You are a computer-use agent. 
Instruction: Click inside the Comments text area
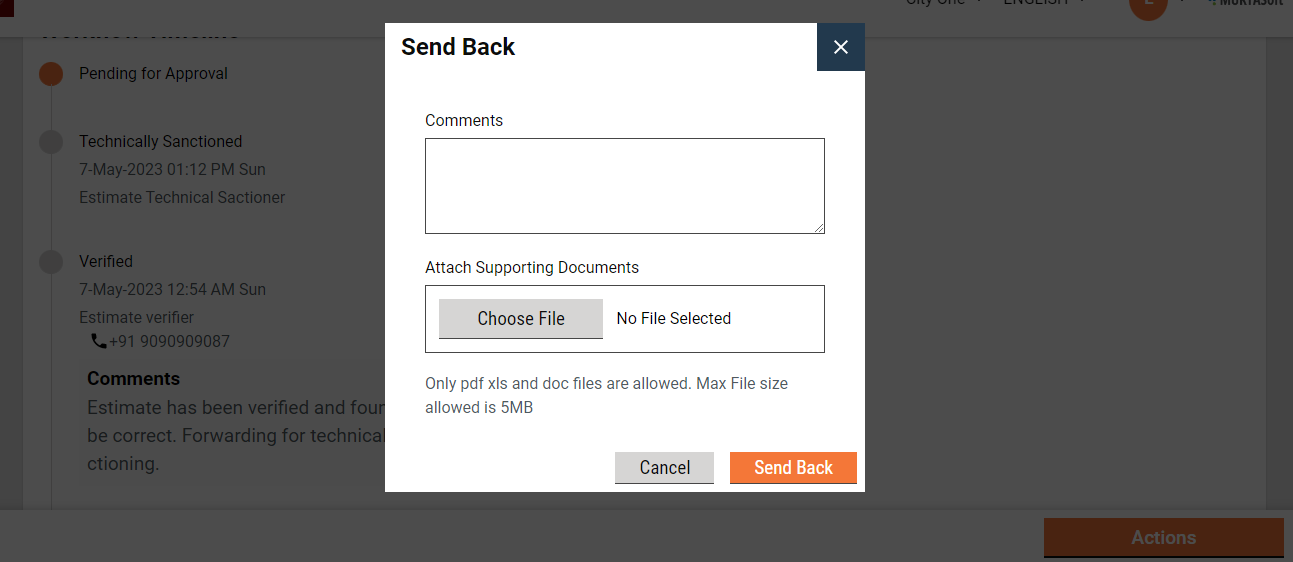coord(624,186)
